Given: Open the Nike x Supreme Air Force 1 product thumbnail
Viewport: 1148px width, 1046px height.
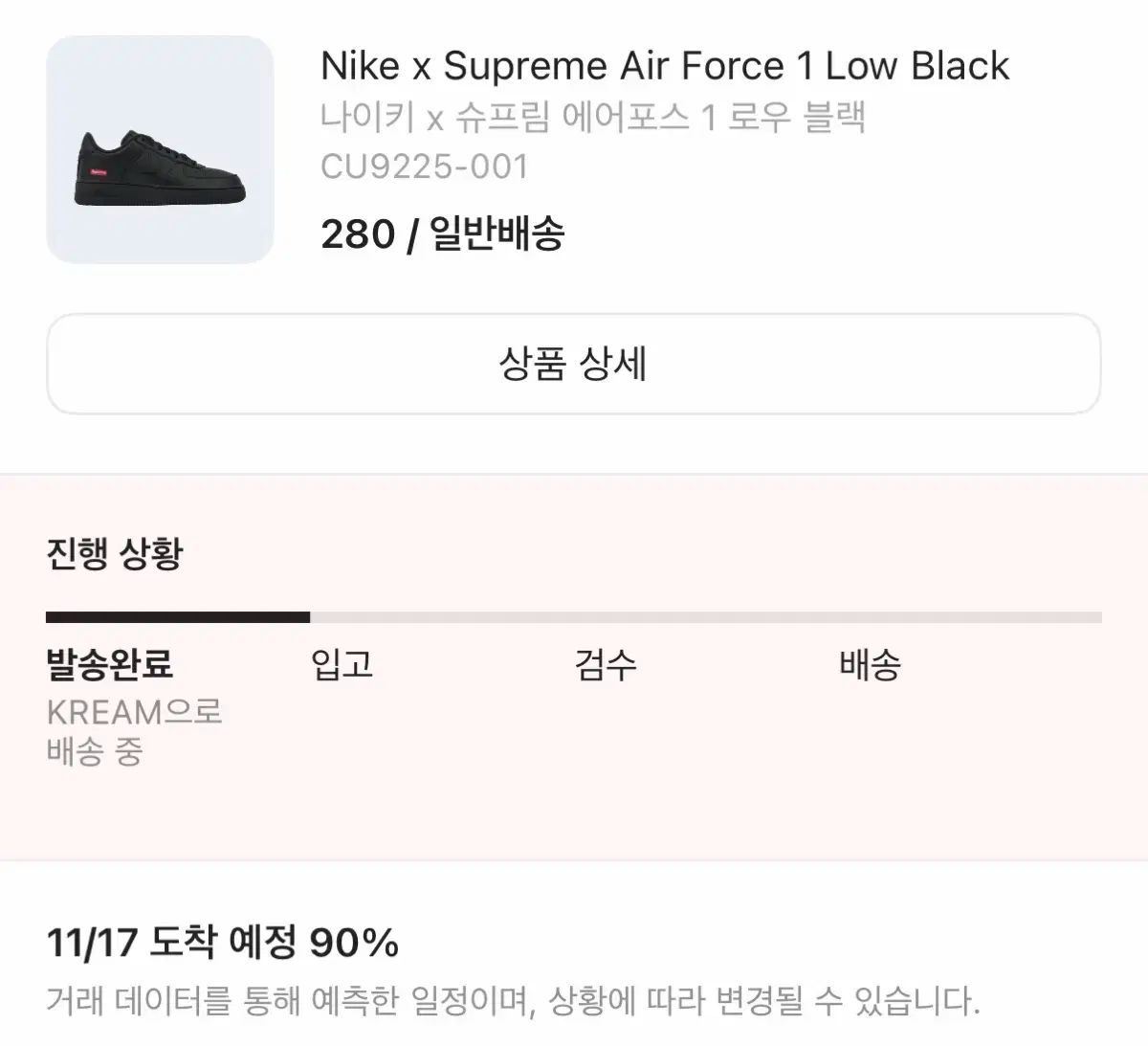Looking at the screenshot, I should (161, 148).
